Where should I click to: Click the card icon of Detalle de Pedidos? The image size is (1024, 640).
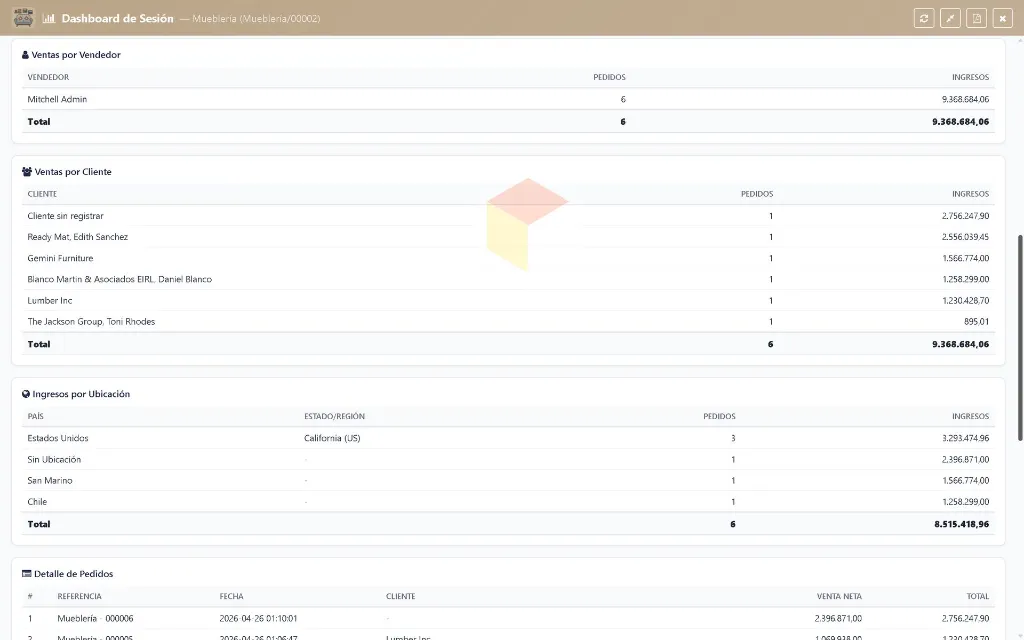coord(27,573)
